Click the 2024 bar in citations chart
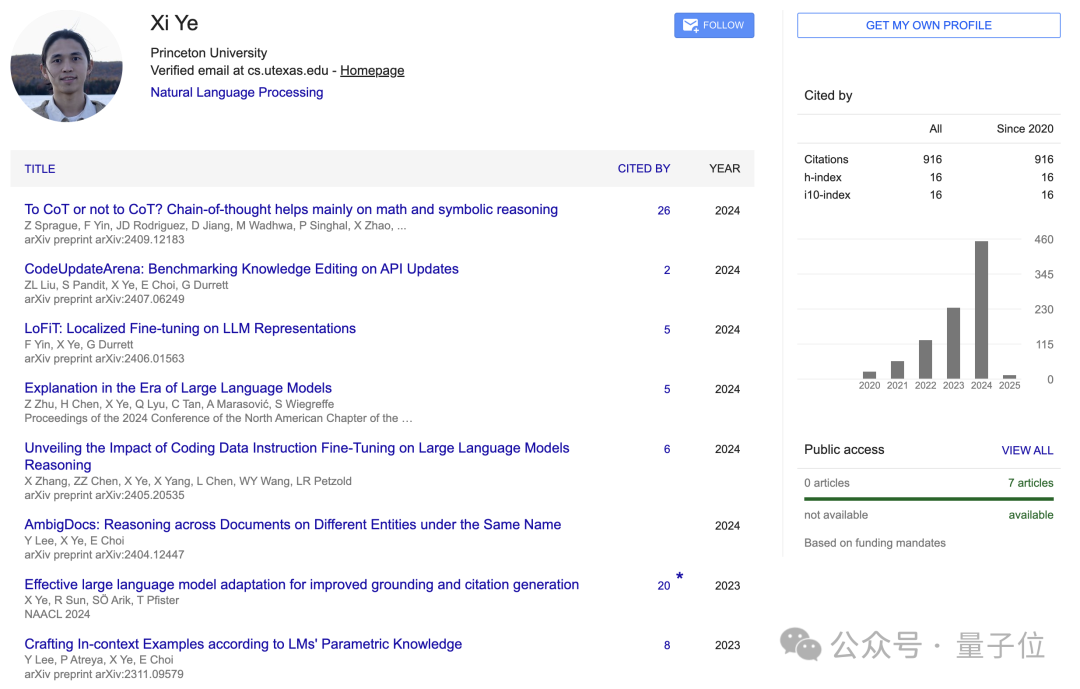 (x=981, y=310)
